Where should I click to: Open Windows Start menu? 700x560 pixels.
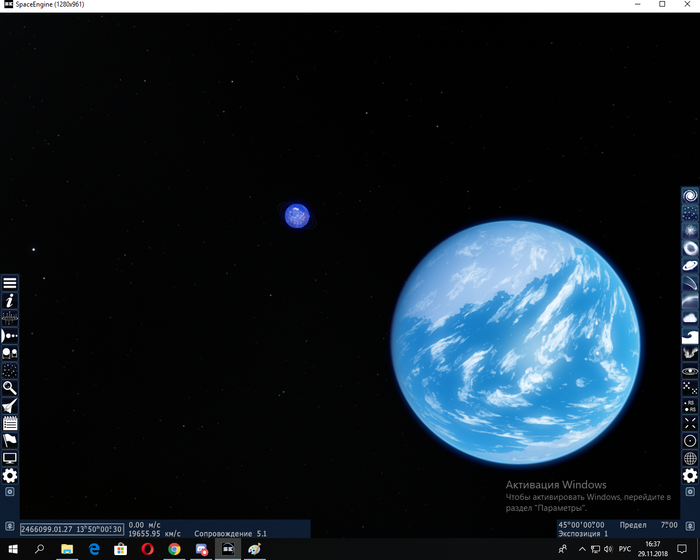12,549
